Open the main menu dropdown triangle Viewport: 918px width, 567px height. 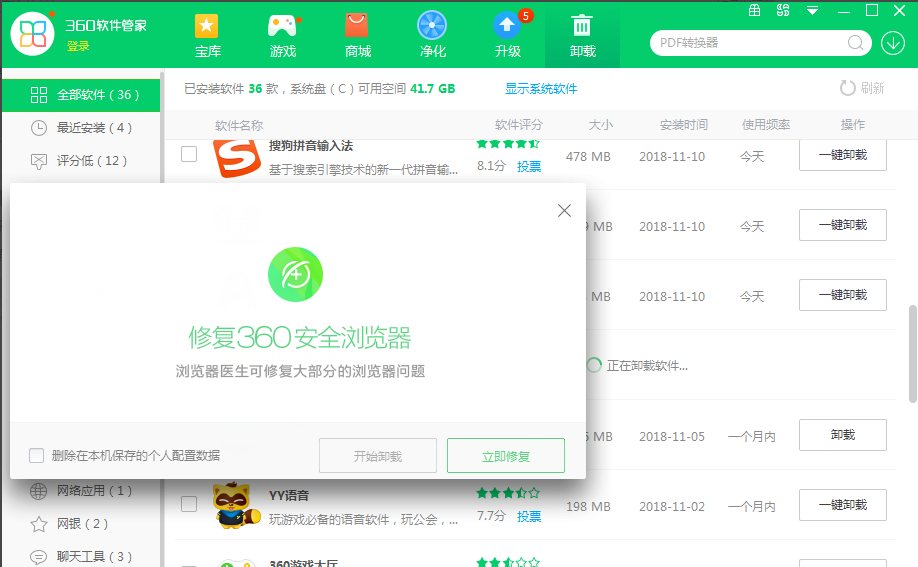pos(812,11)
